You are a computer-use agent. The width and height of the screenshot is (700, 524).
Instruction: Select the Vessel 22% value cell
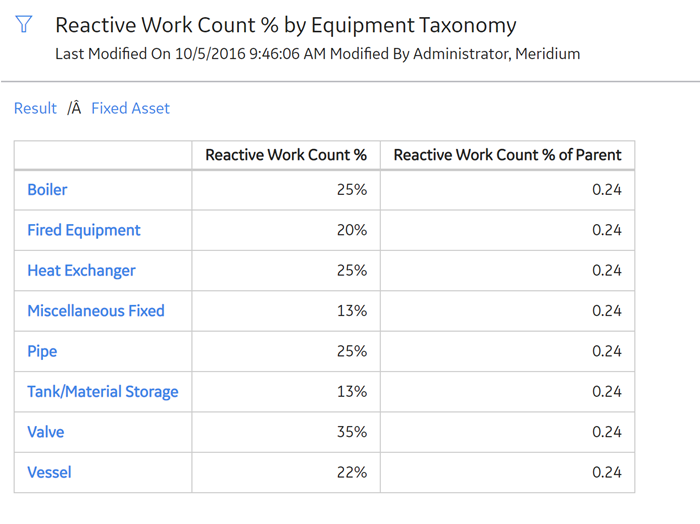pyautogui.click(x=286, y=472)
